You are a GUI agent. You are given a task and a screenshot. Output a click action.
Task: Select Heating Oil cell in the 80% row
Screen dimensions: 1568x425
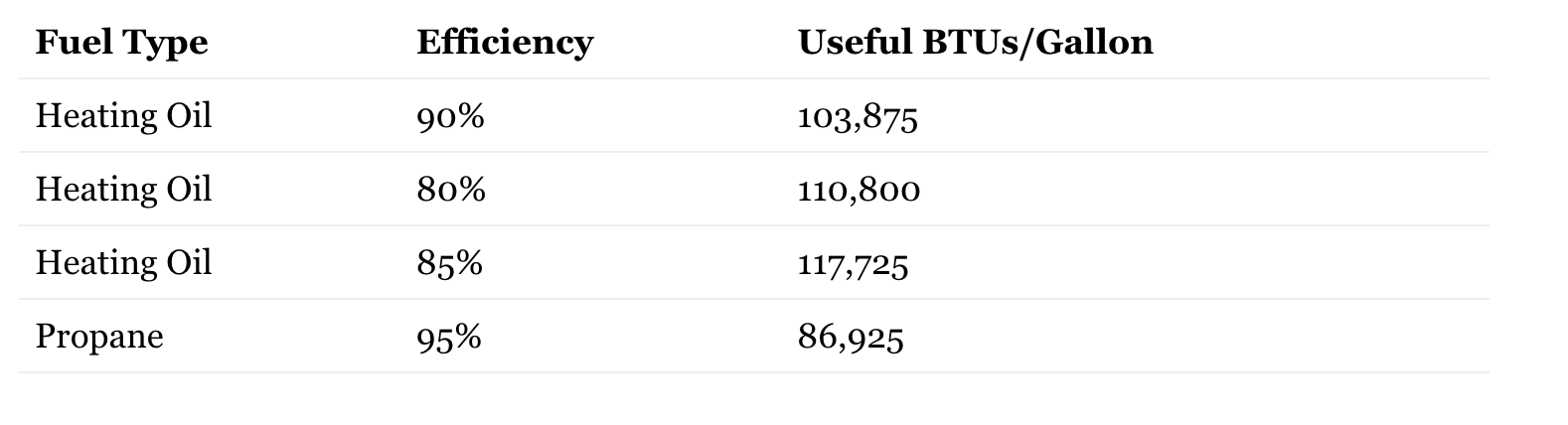[x=123, y=189]
